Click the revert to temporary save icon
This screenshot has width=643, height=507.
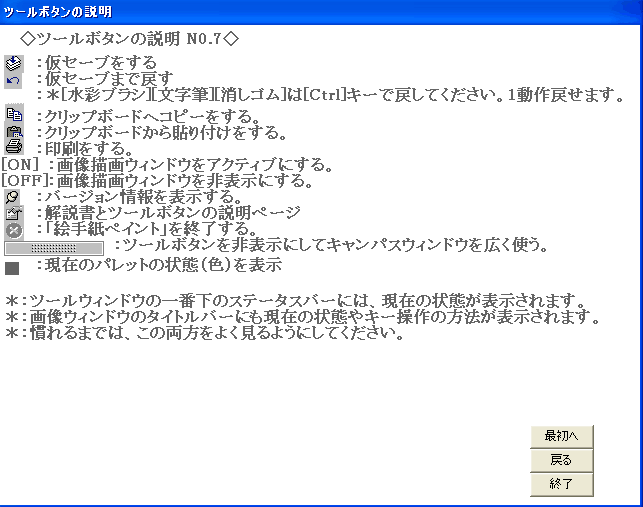tap(13, 79)
